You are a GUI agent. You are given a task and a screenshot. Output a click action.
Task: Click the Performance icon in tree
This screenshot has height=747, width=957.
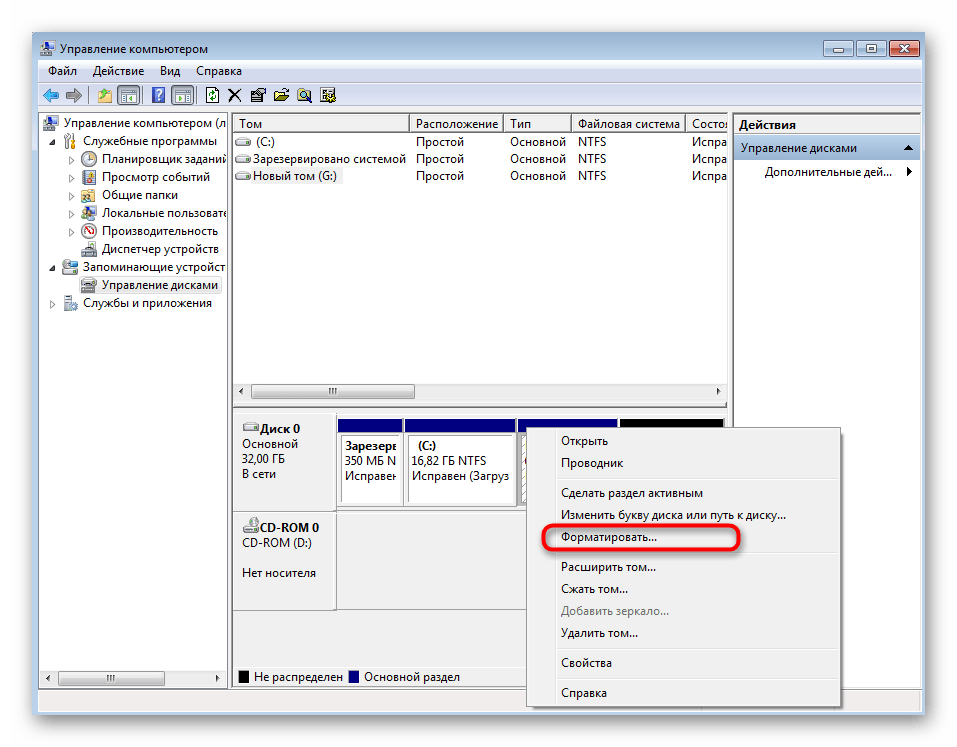(89, 231)
